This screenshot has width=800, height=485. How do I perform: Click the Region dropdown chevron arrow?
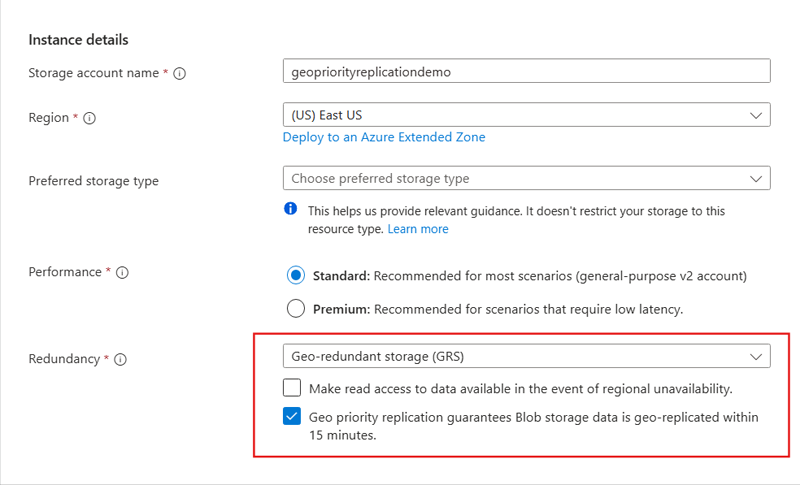756,116
